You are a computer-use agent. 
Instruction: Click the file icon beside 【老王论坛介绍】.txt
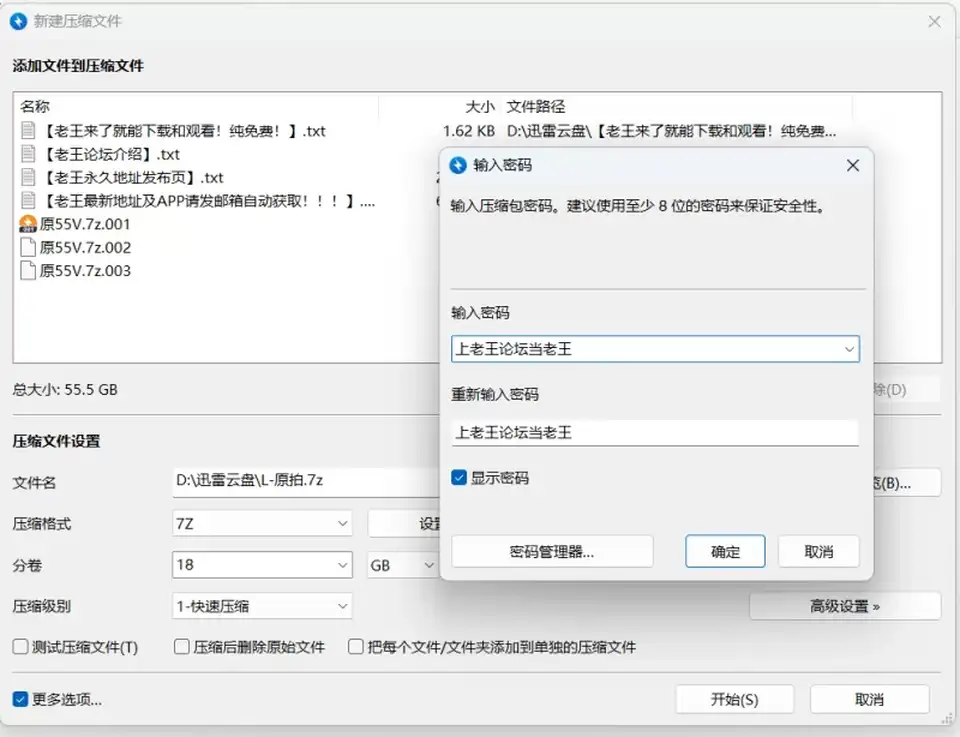pos(28,154)
